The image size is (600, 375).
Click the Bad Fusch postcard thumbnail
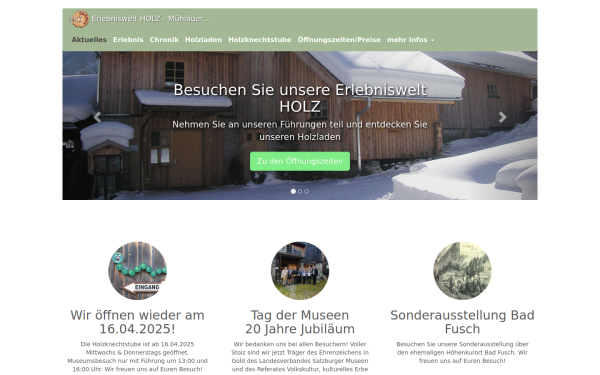pos(462,271)
